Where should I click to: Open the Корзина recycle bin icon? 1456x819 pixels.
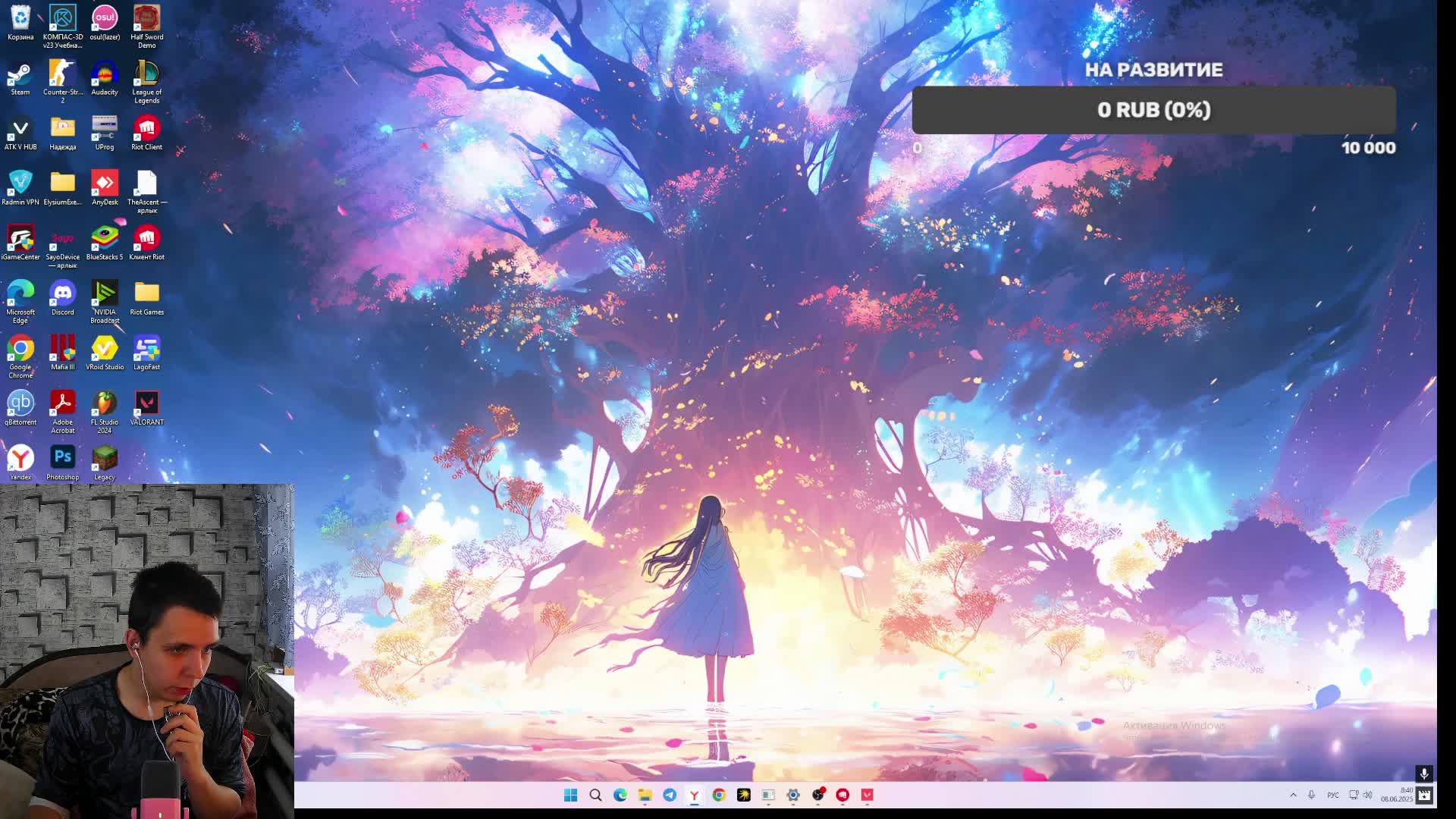point(20,23)
